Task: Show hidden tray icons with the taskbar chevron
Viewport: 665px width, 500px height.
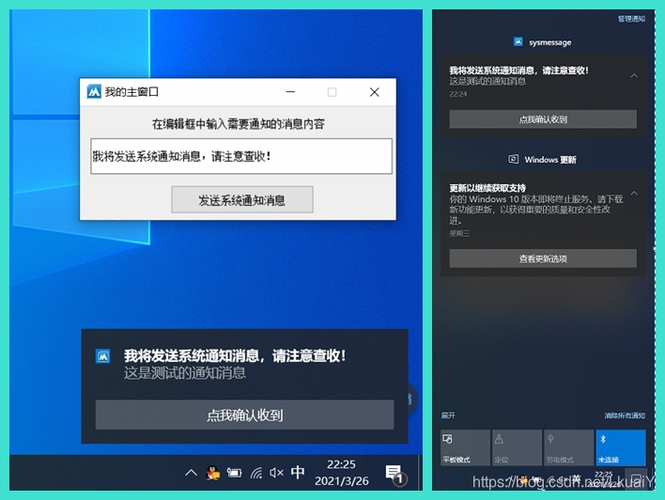Action: (x=191, y=472)
